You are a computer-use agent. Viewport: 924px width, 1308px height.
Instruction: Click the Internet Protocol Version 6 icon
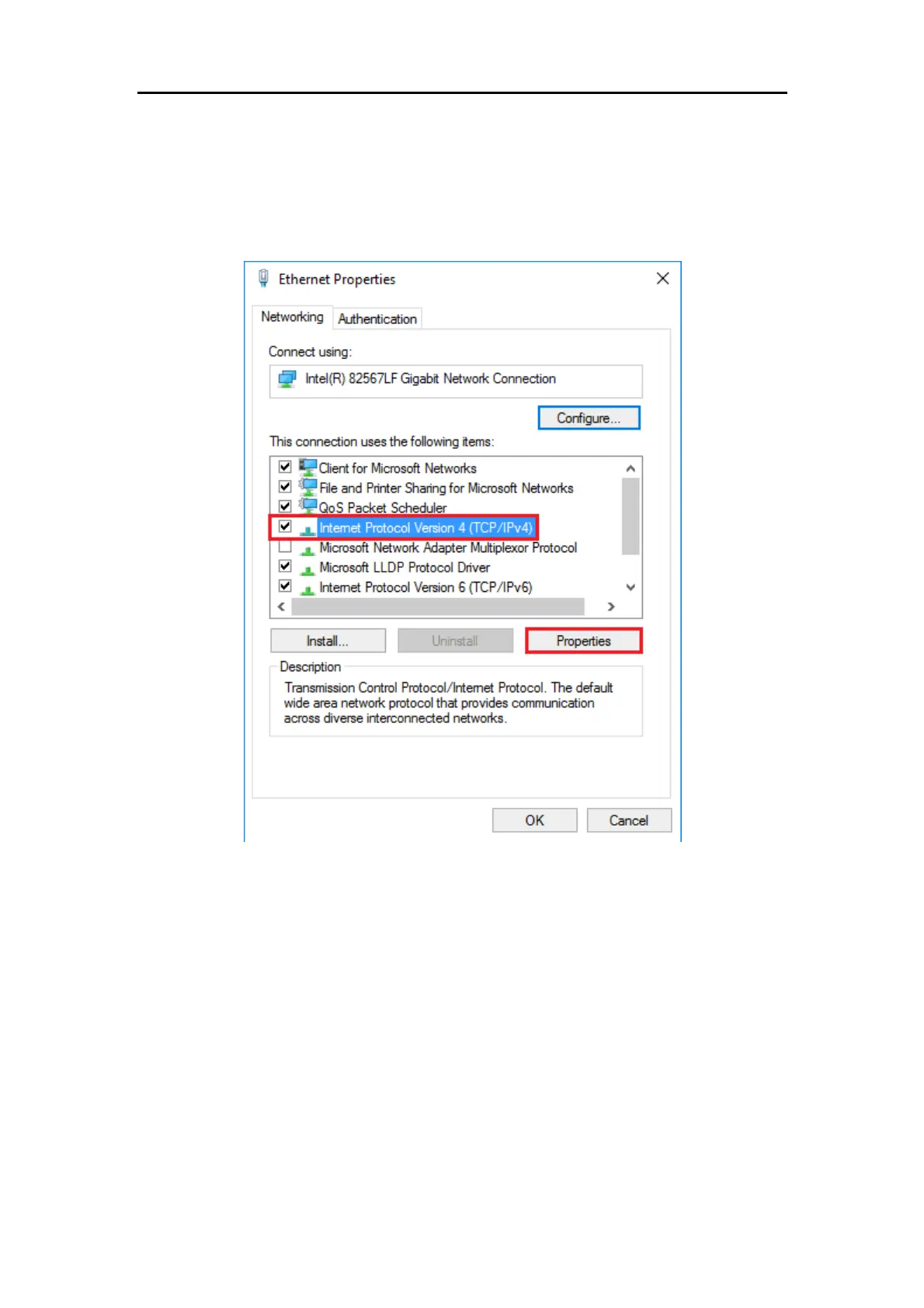[x=307, y=589]
